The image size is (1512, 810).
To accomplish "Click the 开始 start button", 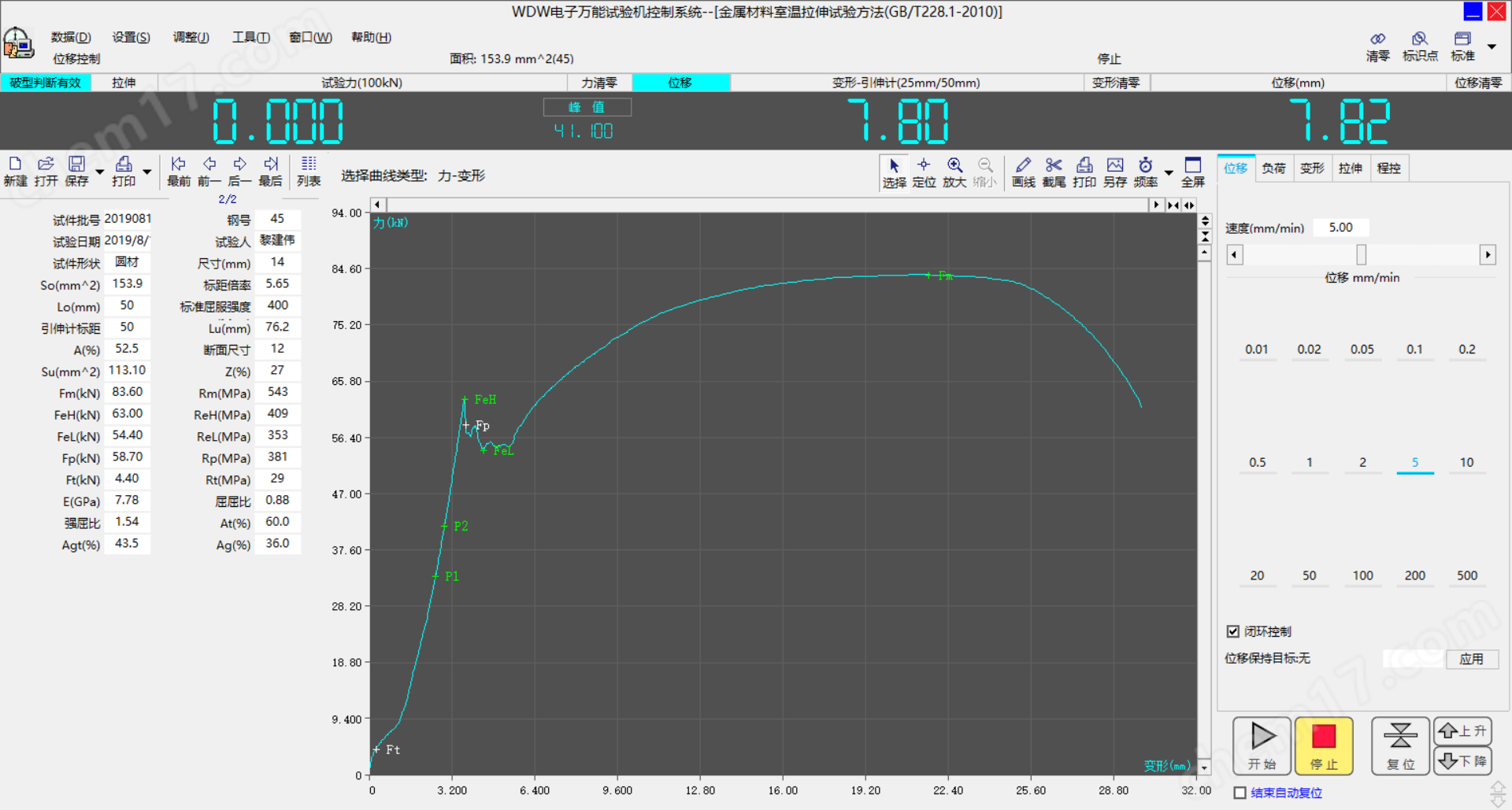I will coord(1262,745).
